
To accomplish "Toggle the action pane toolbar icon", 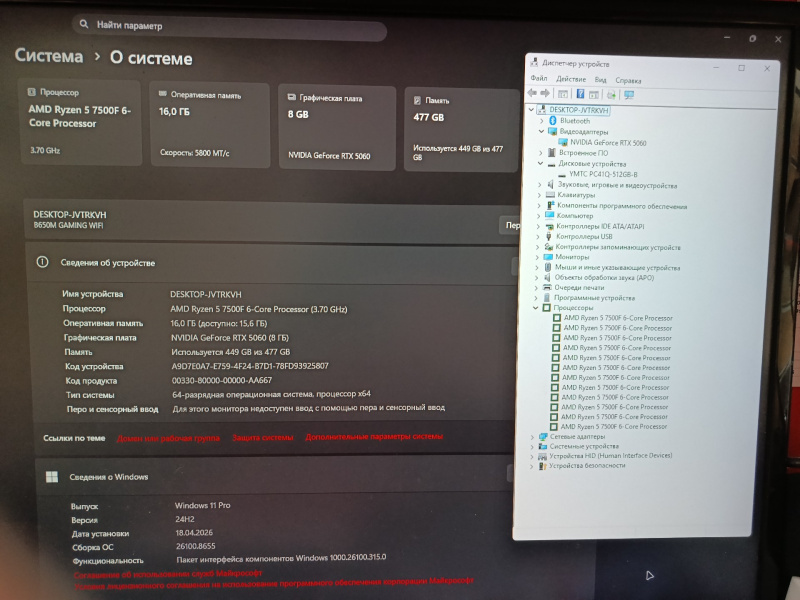I will coord(594,94).
